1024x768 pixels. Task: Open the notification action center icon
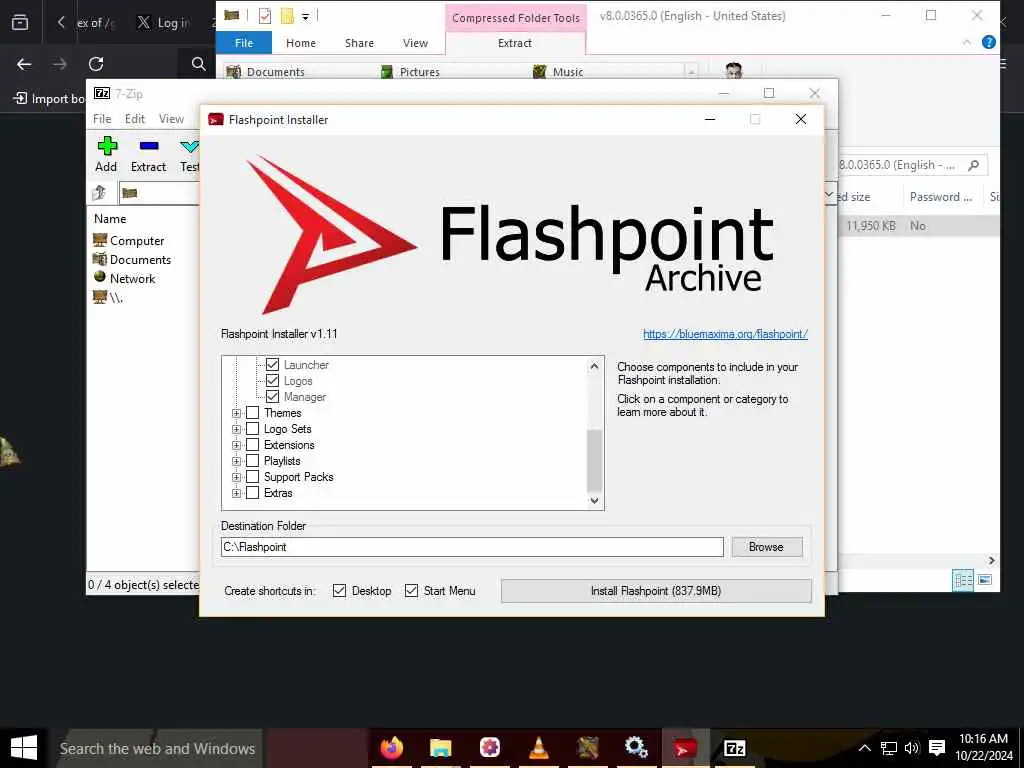tap(937, 748)
